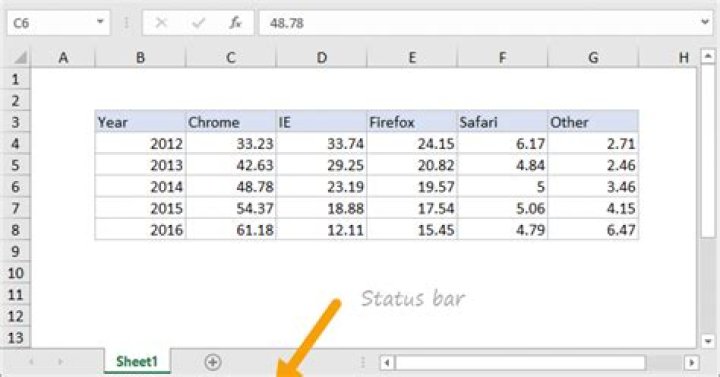Select the cell containing 33.23

point(231,144)
